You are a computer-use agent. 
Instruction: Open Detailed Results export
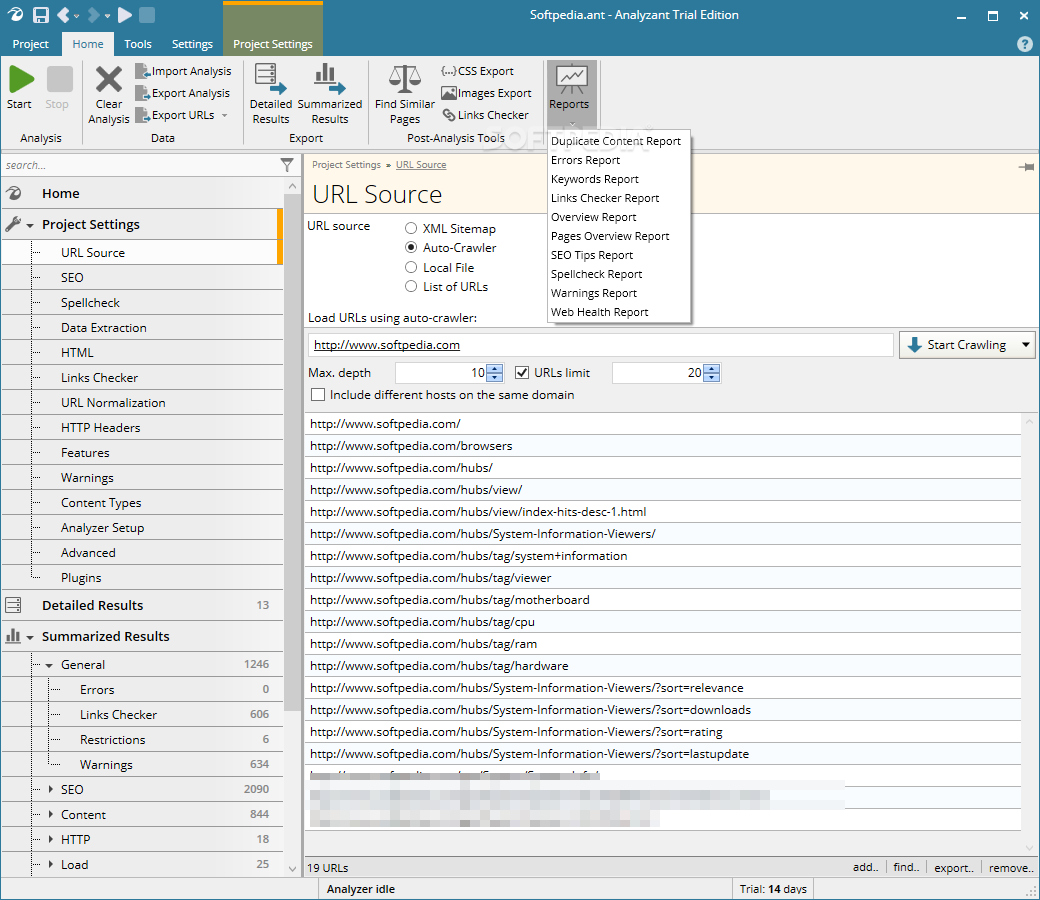(271, 94)
